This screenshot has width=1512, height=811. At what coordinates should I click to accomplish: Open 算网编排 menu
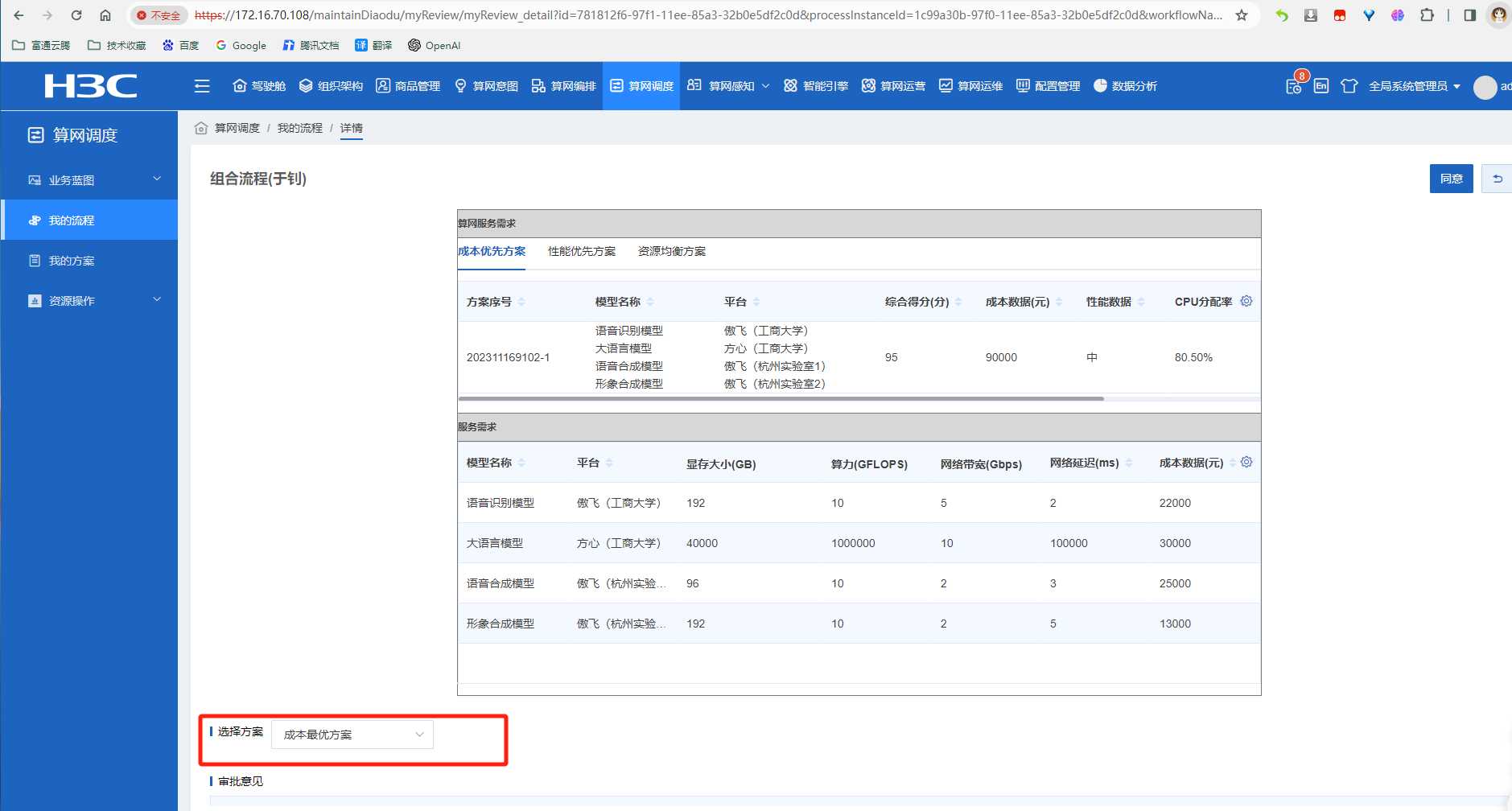[563, 86]
